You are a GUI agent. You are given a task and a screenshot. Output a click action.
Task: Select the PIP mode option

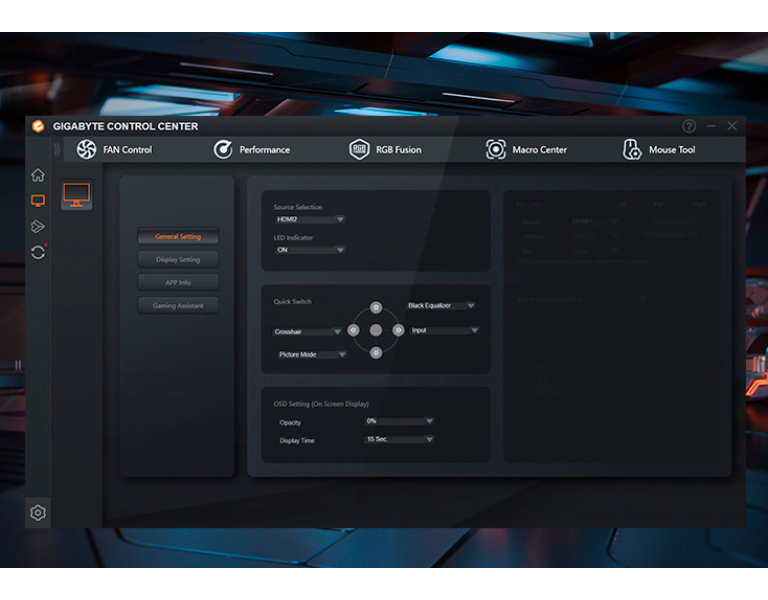click(x=659, y=205)
